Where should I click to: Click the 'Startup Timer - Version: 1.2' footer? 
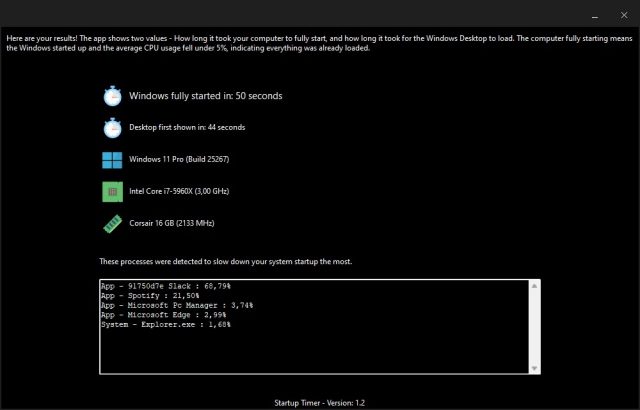[320, 403]
